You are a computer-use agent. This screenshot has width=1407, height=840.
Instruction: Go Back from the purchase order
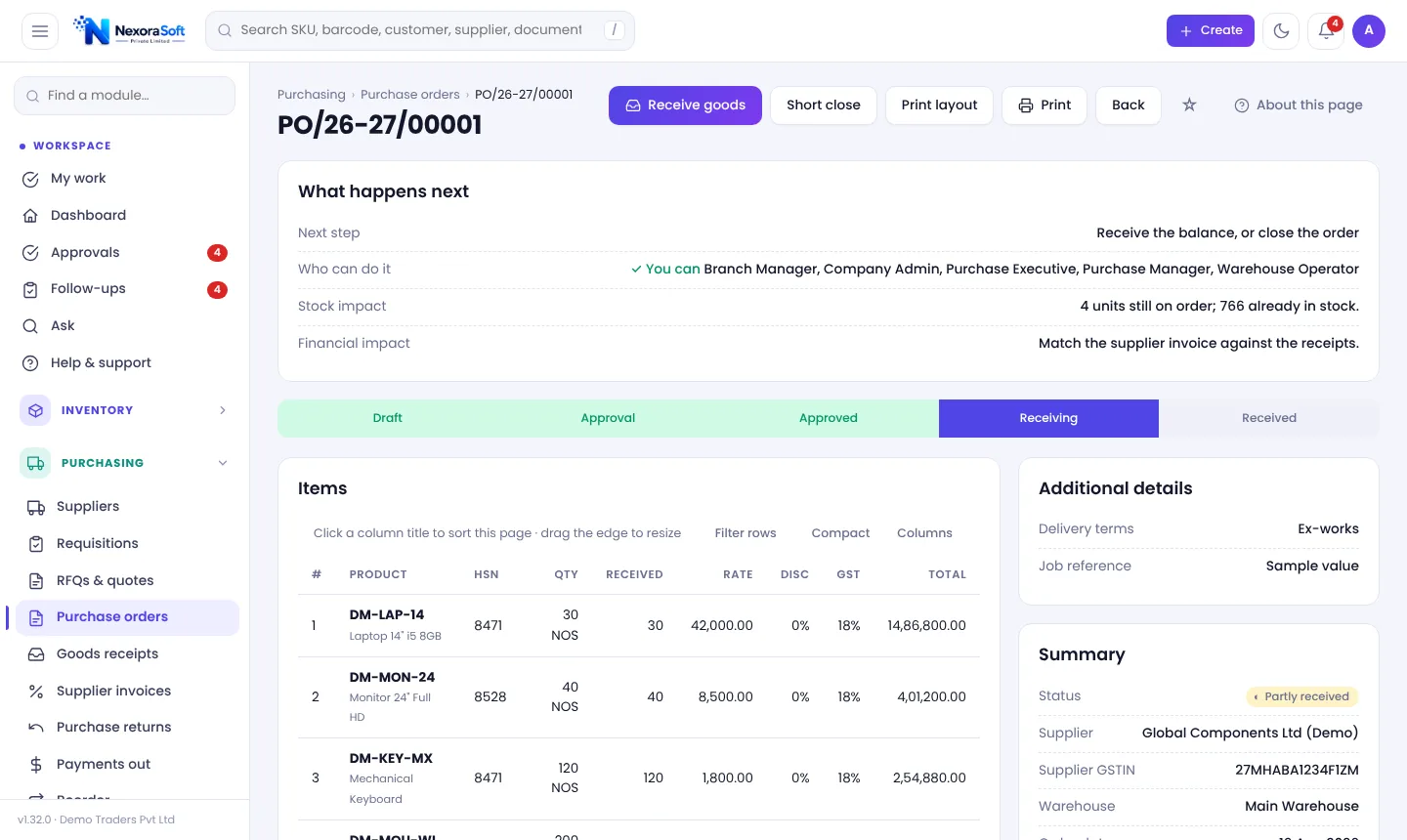coord(1129,105)
